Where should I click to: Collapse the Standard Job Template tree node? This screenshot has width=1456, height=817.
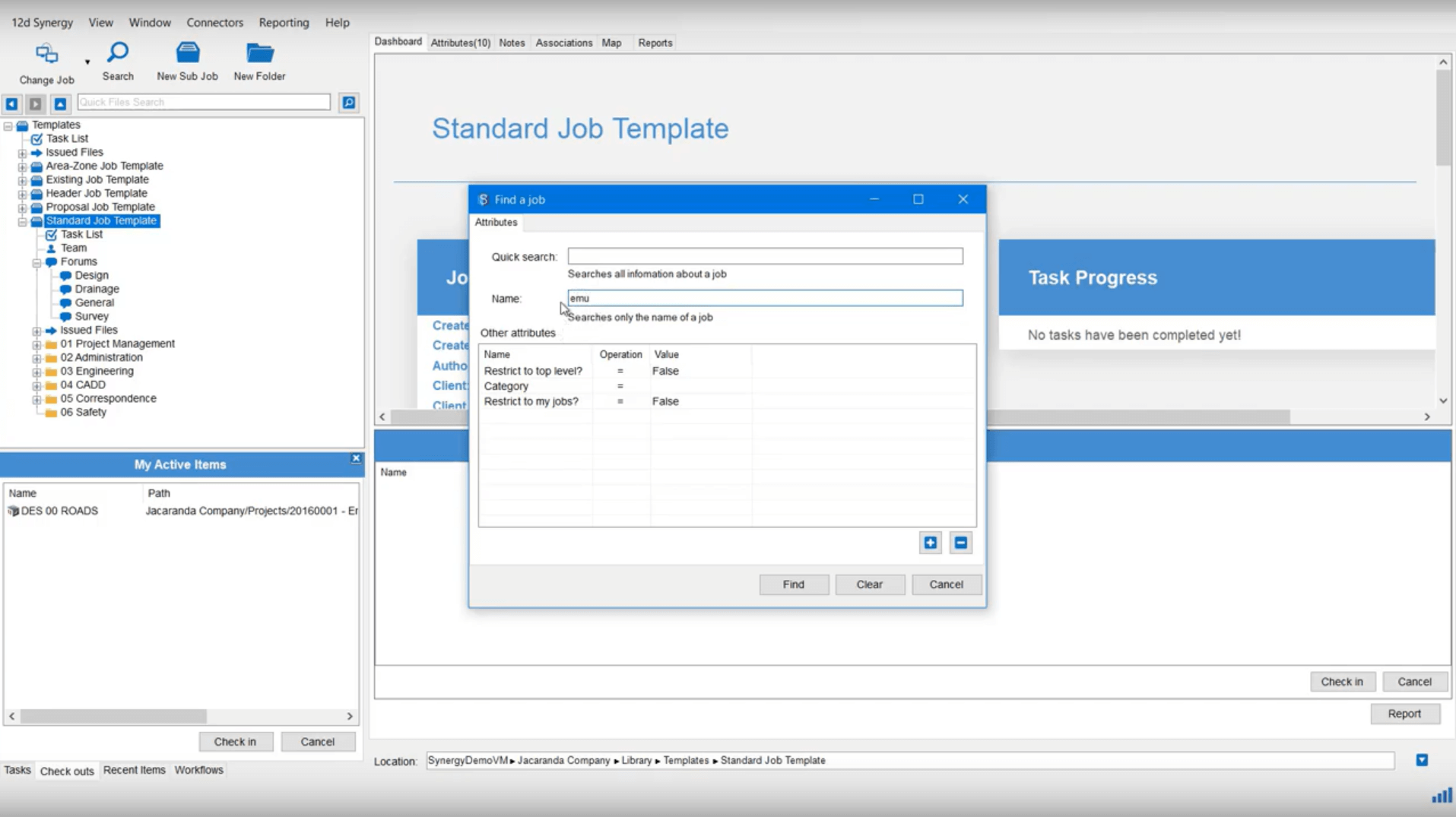coord(23,221)
